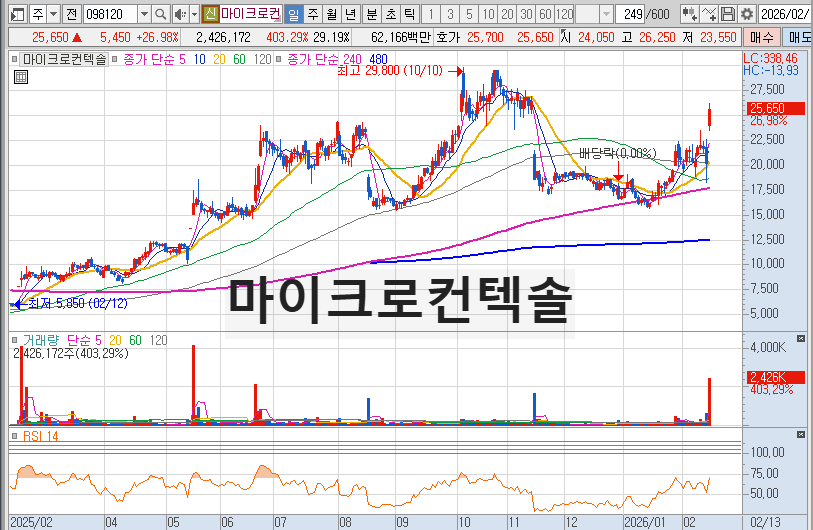813x530 pixels.
Task: Click the RSI 14 indicator label
Action: point(40,436)
